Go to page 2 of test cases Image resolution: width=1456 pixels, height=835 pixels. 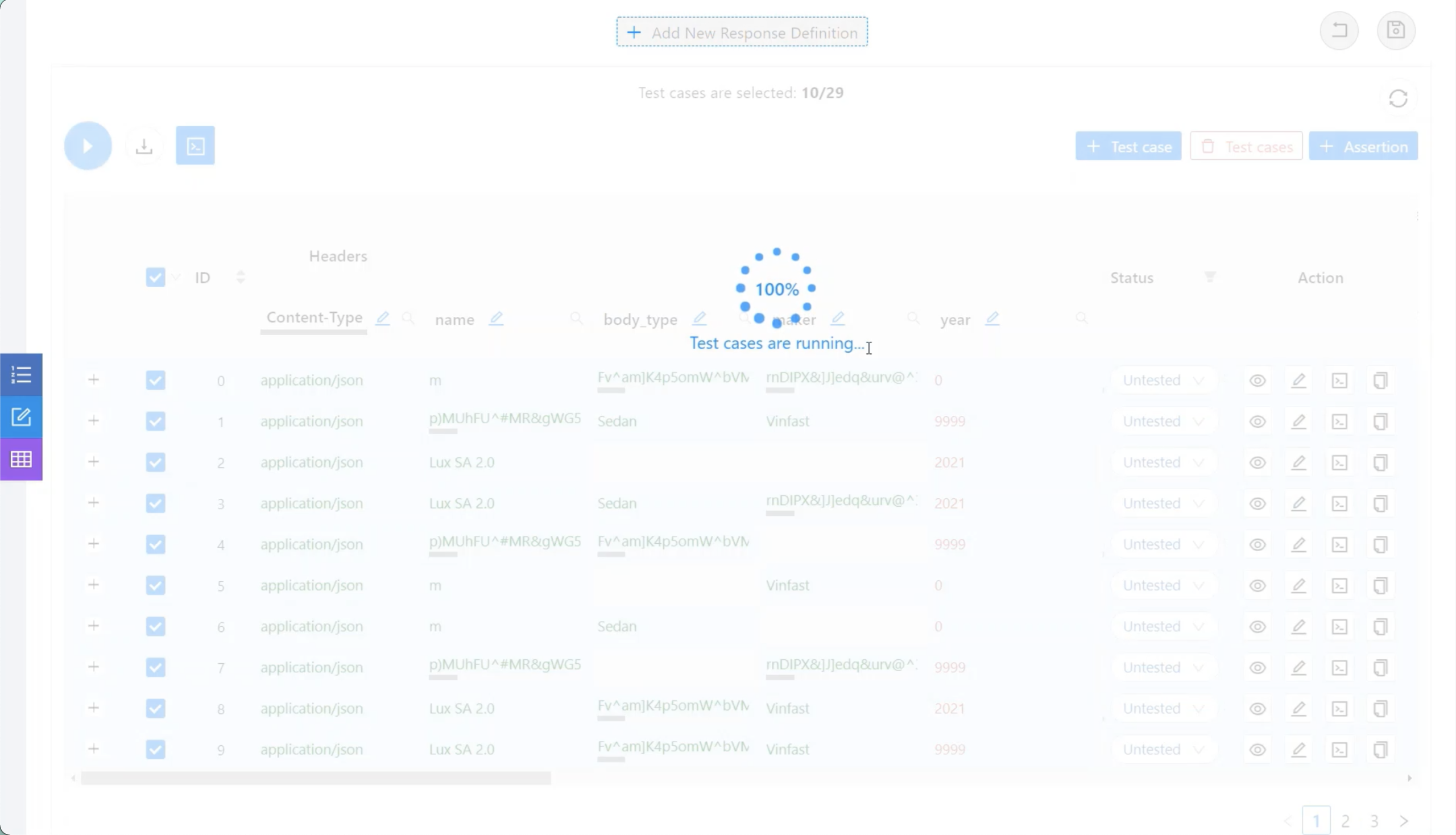tap(1345, 821)
